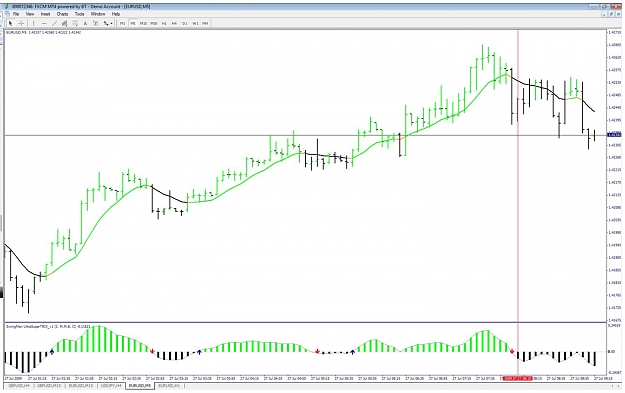625x393 pixels.
Task: Choose the text label tool
Action: 95,24
